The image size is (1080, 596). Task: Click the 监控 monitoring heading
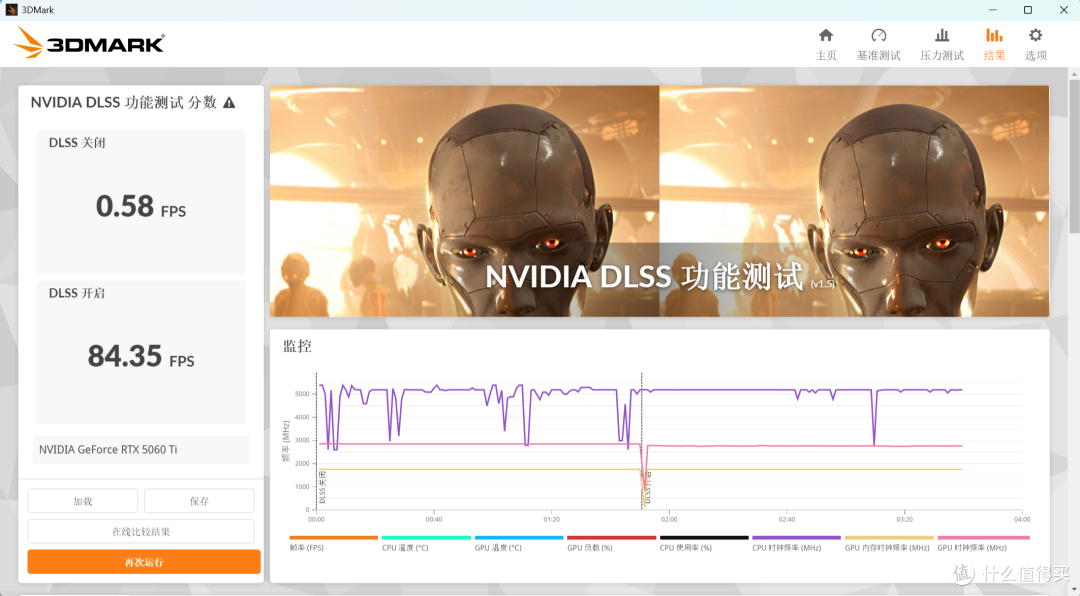click(298, 346)
